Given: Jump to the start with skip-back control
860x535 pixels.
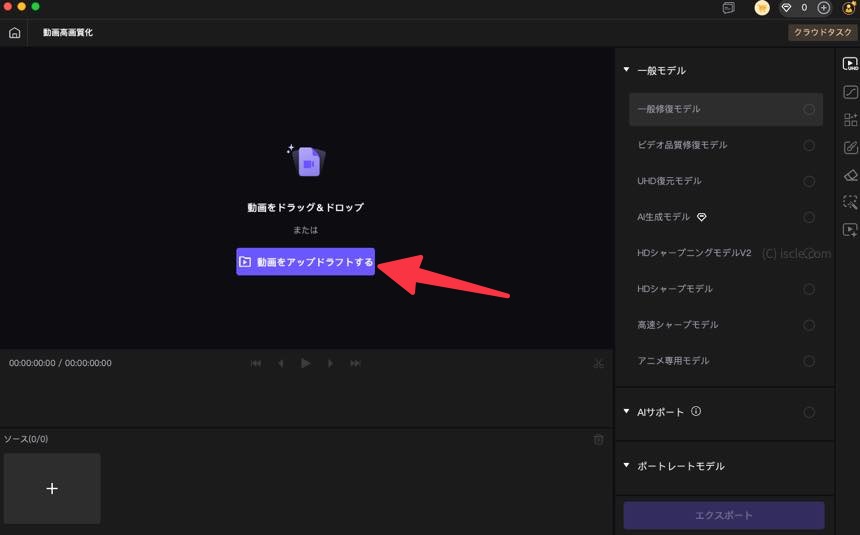Looking at the screenshot, I should 256,363.
